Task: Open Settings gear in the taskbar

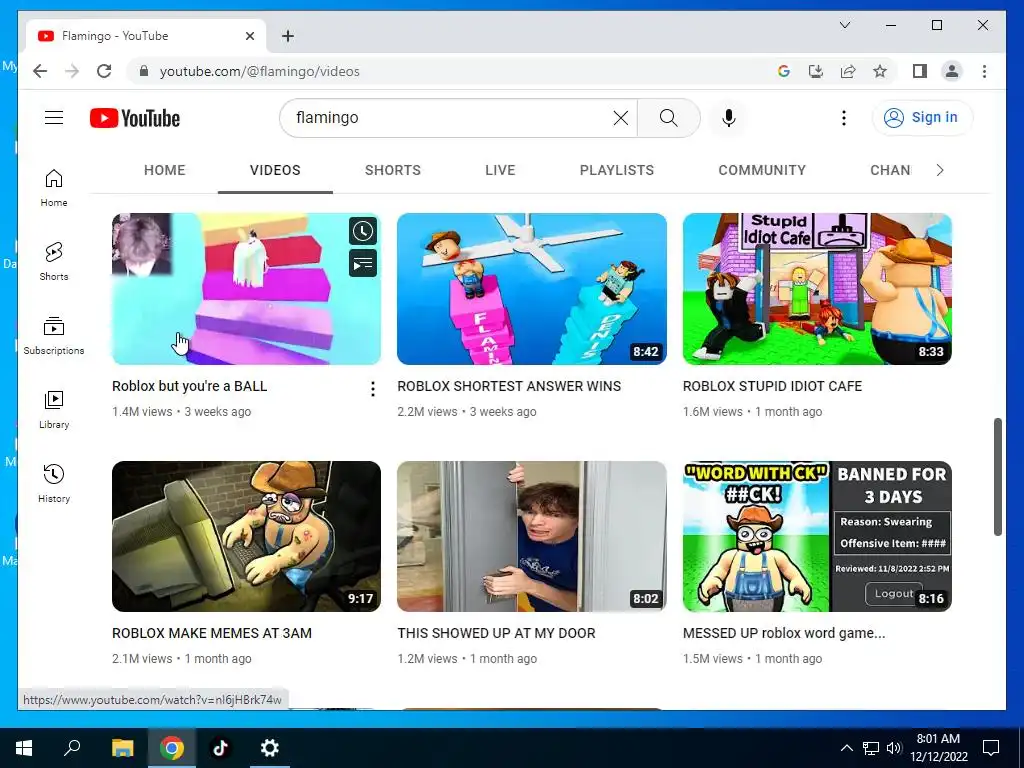Action: pos(269,748)
